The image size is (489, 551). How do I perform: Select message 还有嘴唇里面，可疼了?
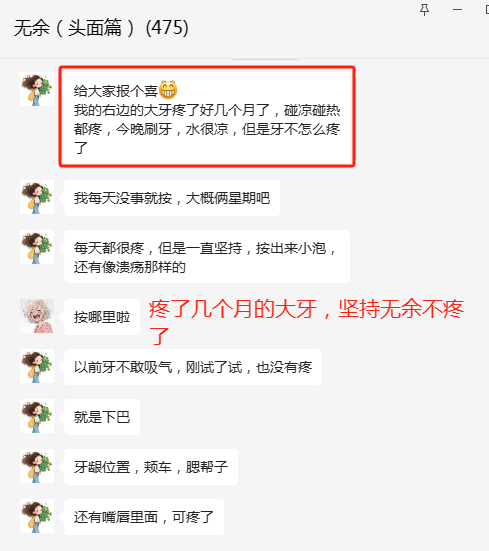pyautogui.click(x=144, y=517)
